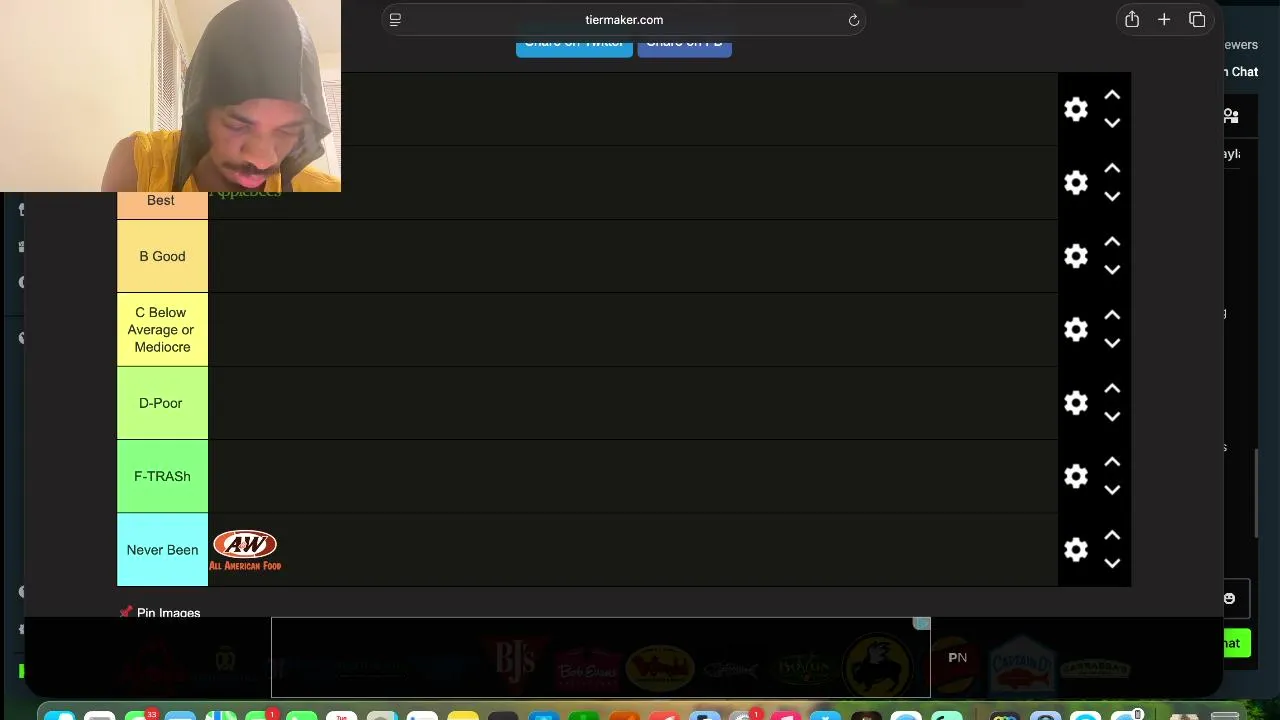Open settings gear for the Never Been tier
The image size is (1280, 720).
[1076, 549]
